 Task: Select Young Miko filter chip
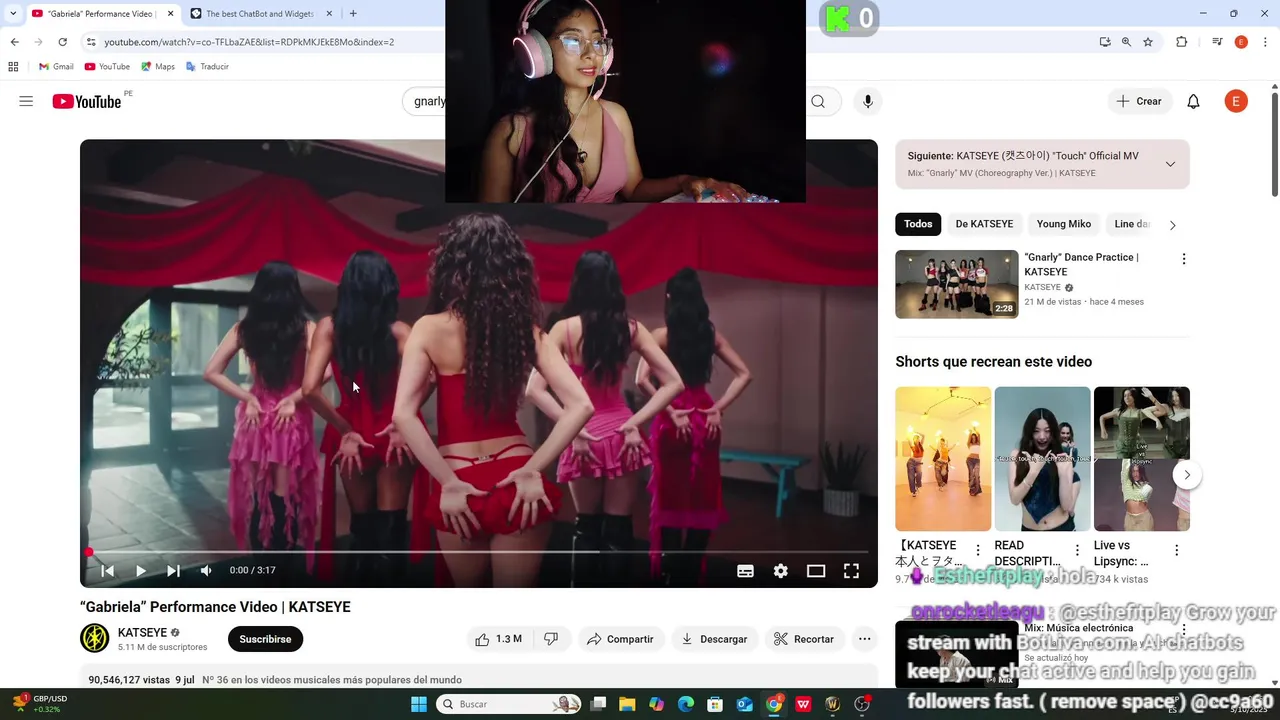(x=1064, y=224)
